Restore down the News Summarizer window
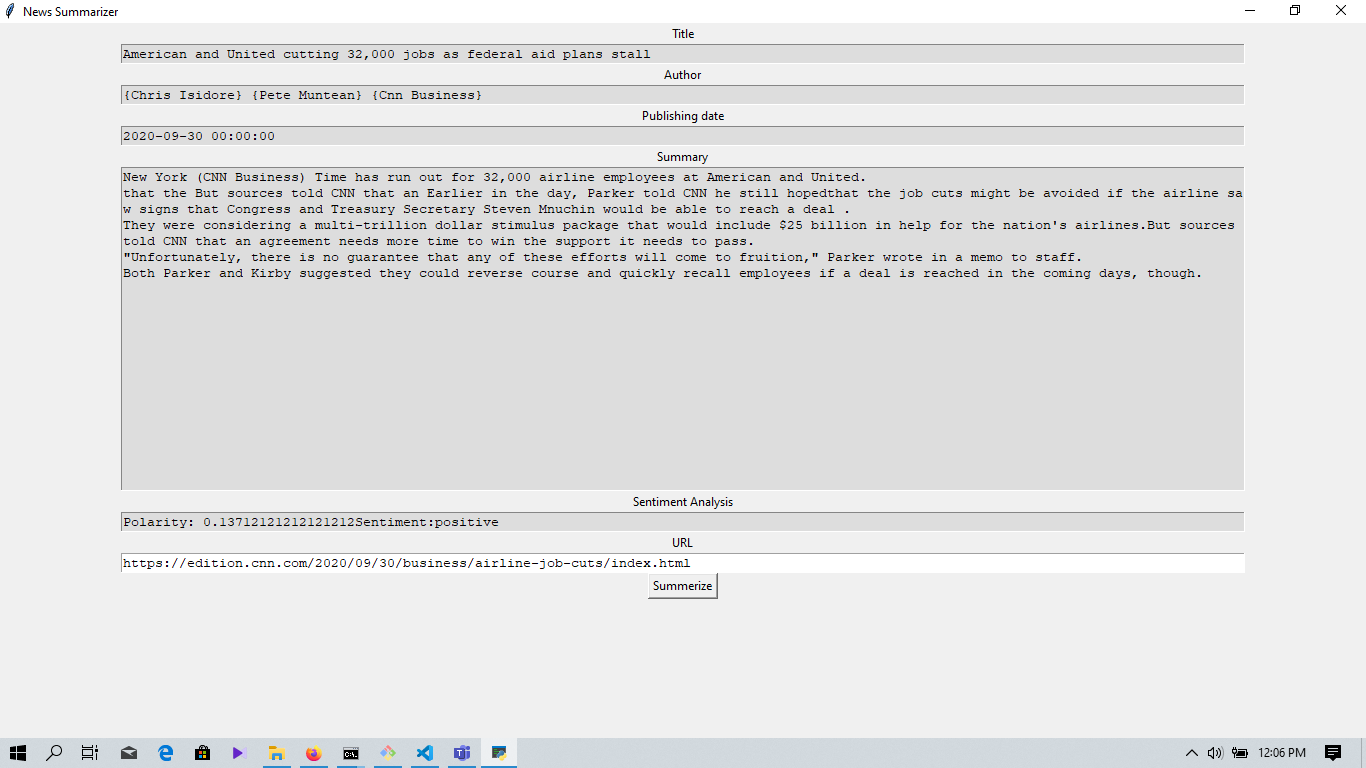The height and width of the screenshot is (768, 1366). 1295,11
